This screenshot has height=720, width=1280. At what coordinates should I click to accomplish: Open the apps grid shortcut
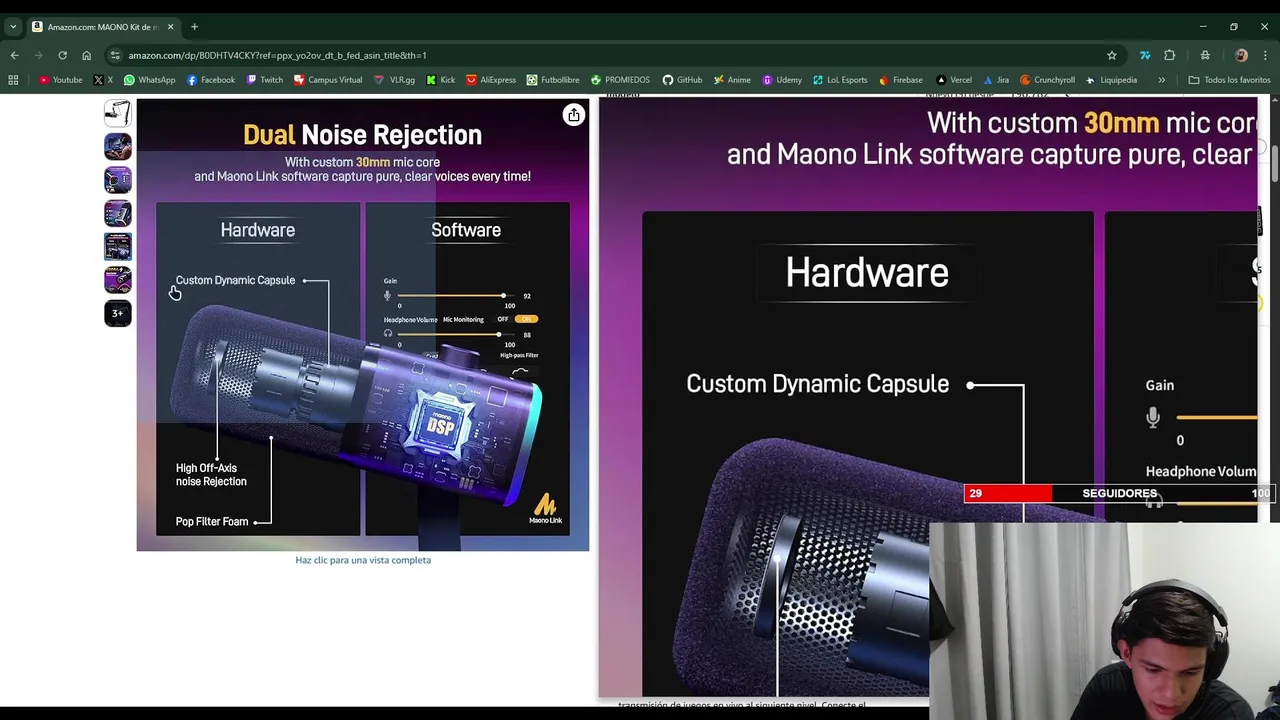13,80
